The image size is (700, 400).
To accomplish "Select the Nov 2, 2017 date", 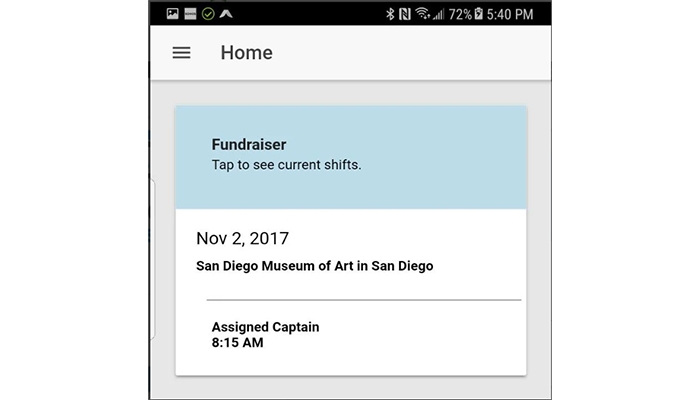I will (x=242, y=239).
